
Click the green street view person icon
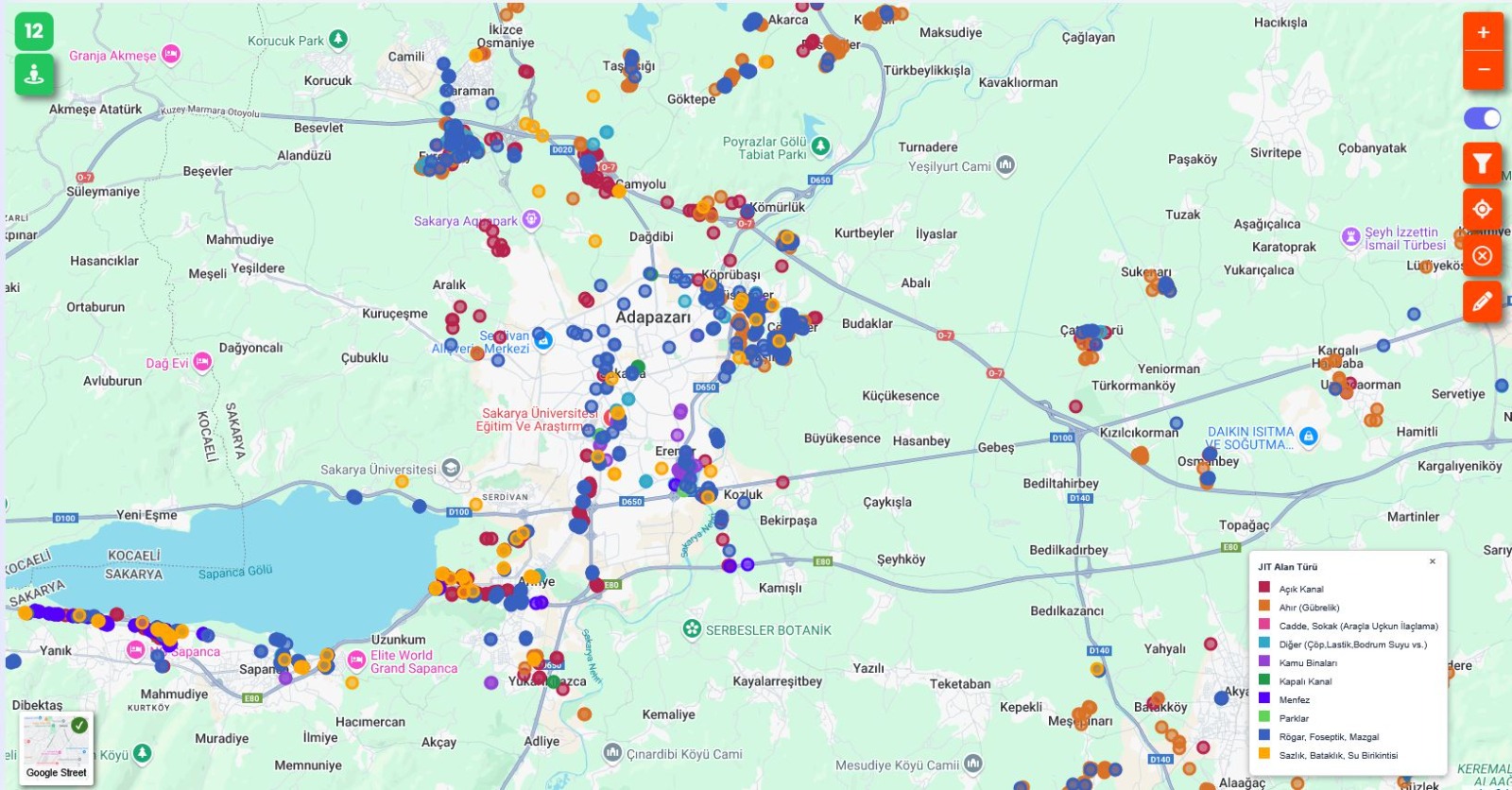click(x=34, y=74)
